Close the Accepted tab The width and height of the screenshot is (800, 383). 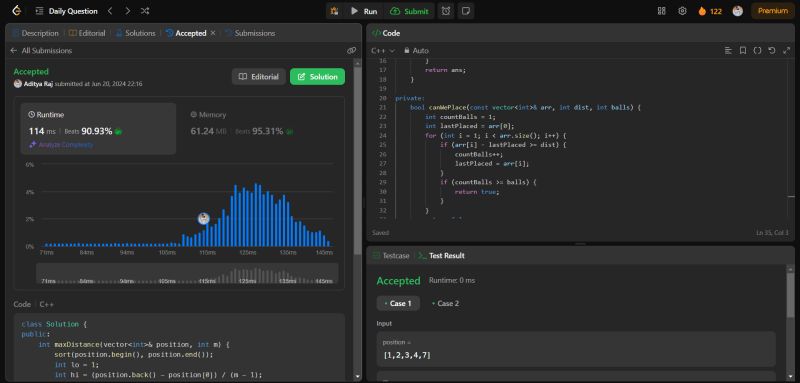pyautogui.click(x=213, y=33)
